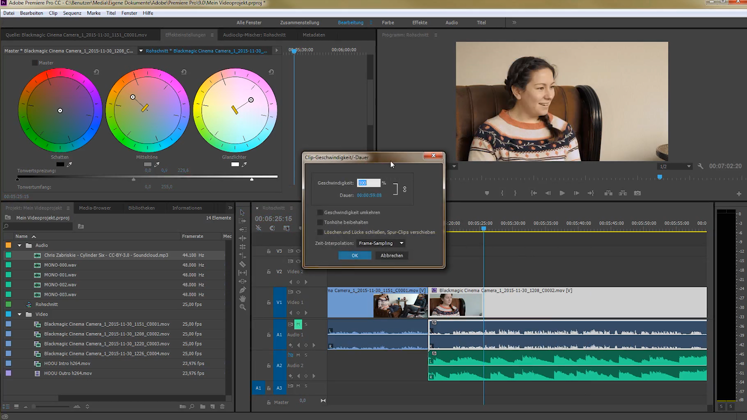Tick 'Löschen und Lücke schließen' checkbox
The height and width of the screenshot is (420, 747).
tap(320, 232)
